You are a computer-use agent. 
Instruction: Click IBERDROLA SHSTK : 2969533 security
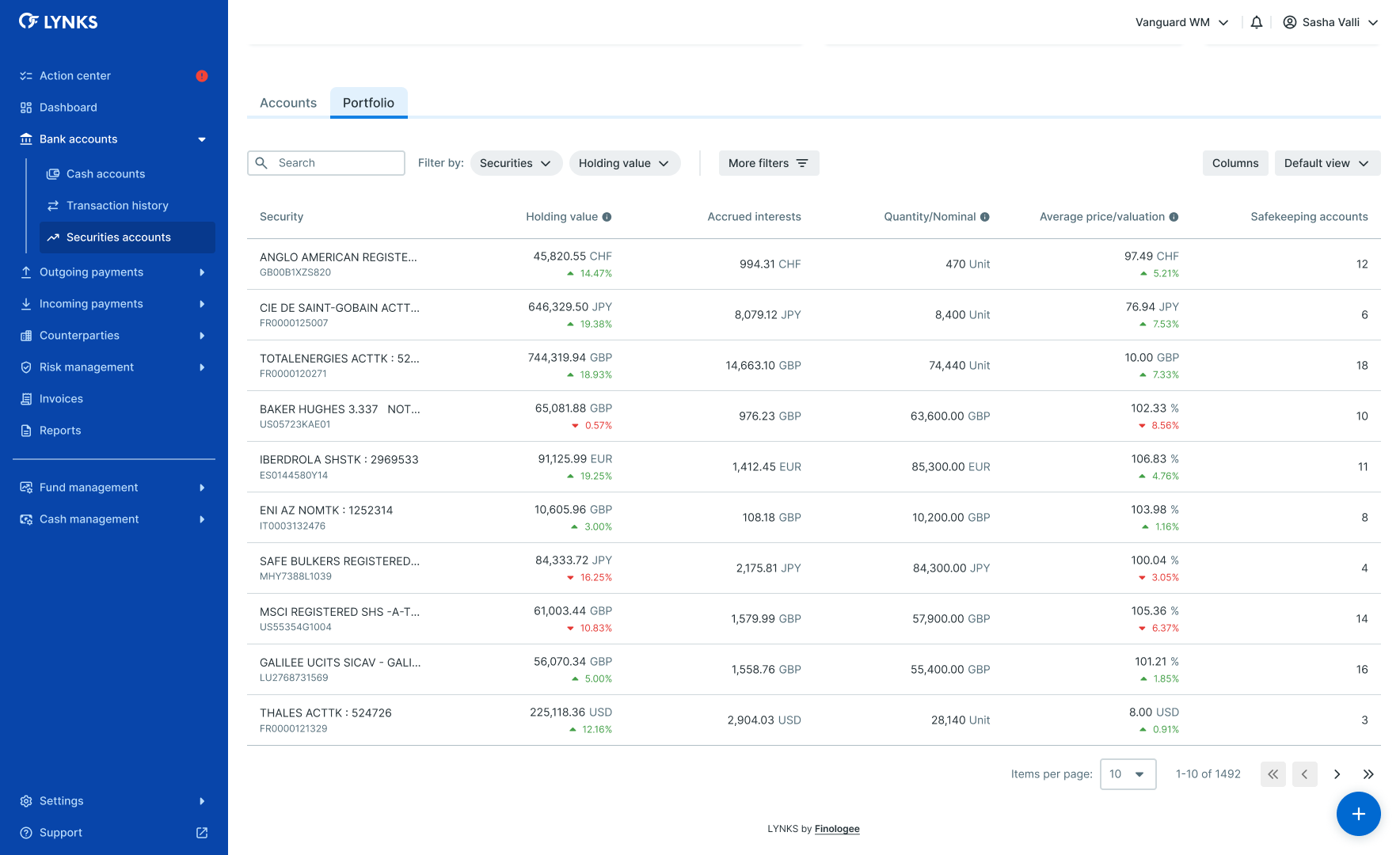(339, 460)
